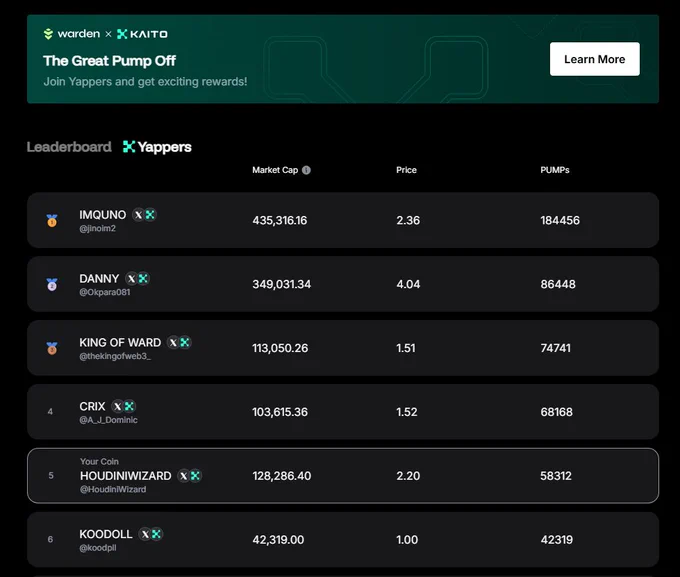Click the price 4.04
The width and height of the screenshot is (680, 577).
[x=408, y=284]
